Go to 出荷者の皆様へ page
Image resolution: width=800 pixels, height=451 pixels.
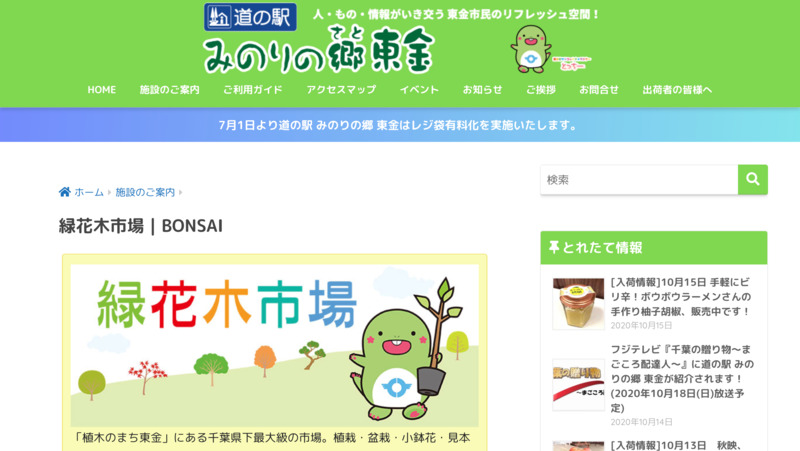[677, 90]
